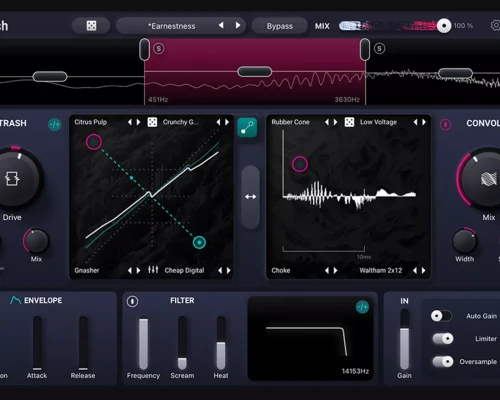The width and height of the screenshot is (500, 400).
Task: Click the swap modules double-arrow button
Action: point(251,197)
